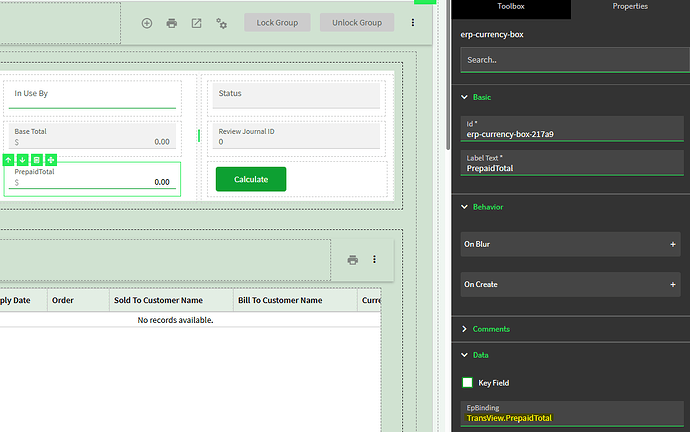Screen dimensions: 690x432
Task: Click the Base Total currency field
Action: coord(92,136)
